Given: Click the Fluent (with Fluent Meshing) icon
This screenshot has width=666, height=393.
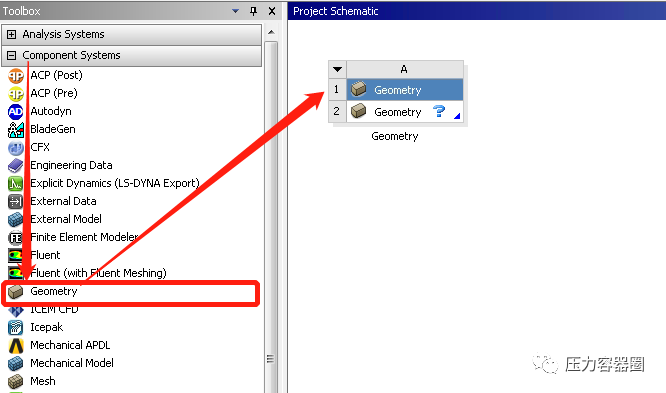Looking at the screenshot, I should tap(16, 273).
